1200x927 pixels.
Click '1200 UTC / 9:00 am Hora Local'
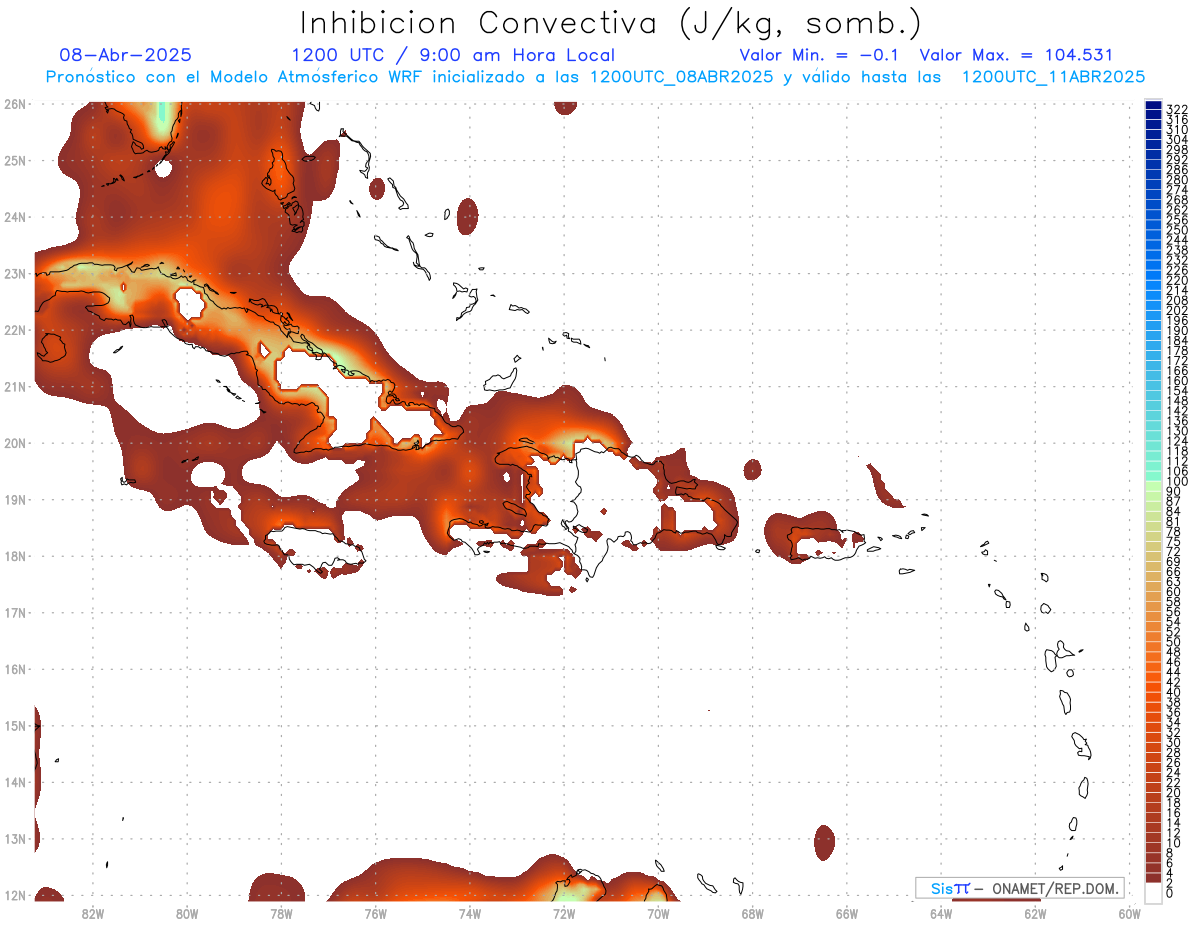click(x=453, y=55)
